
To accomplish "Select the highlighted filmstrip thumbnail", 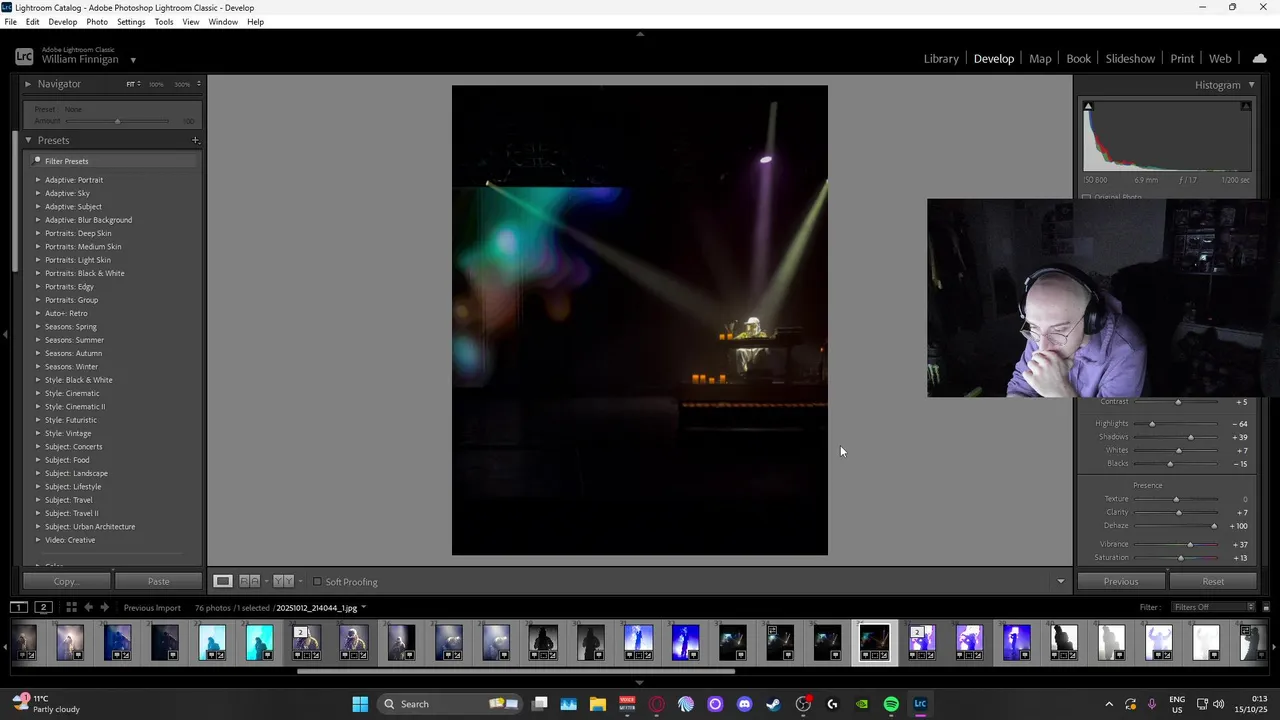I will [x=874, y=642].
